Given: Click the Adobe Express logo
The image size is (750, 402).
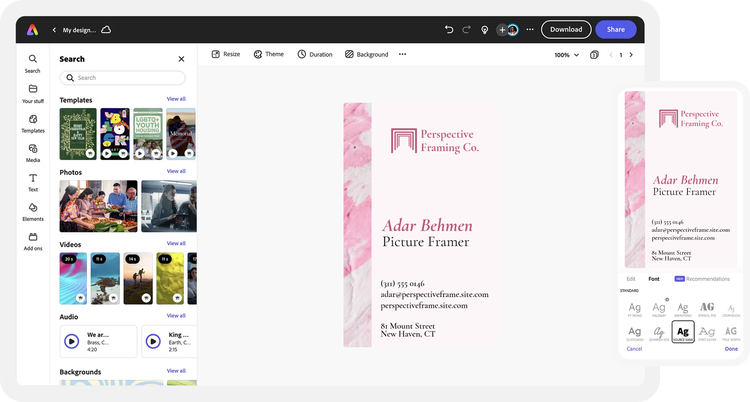Looking at the screenshot, I should coord(32,30).
